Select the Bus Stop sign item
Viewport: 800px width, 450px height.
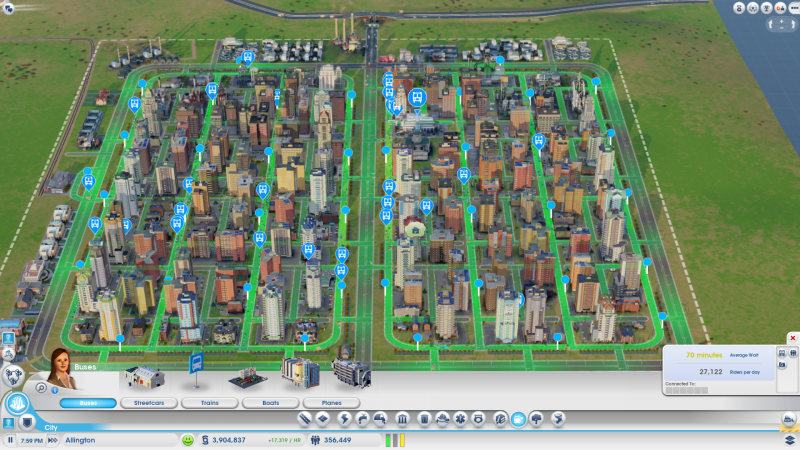pyautogui.click(x=196, y=369)
